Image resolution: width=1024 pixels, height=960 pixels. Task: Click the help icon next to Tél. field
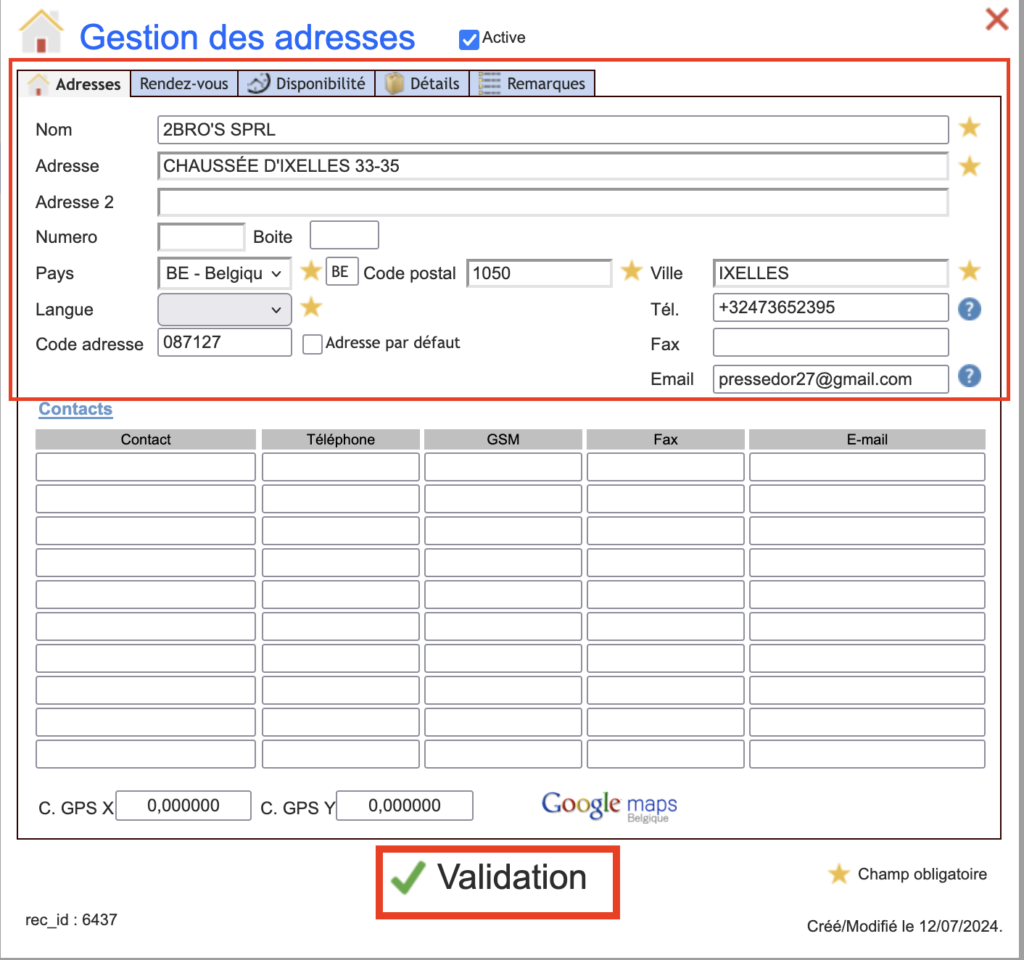tap(968, 309)
